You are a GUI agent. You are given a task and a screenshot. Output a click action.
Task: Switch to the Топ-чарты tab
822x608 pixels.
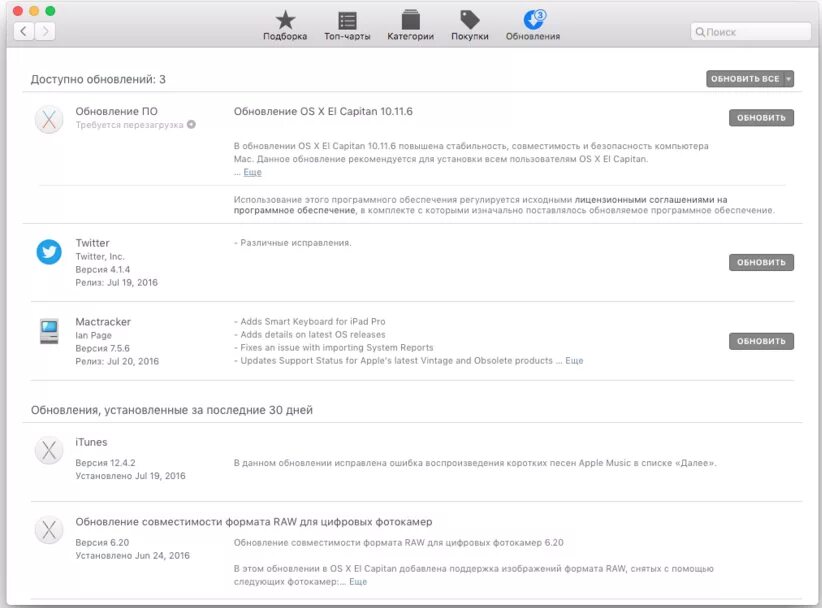tap(347, 26)
